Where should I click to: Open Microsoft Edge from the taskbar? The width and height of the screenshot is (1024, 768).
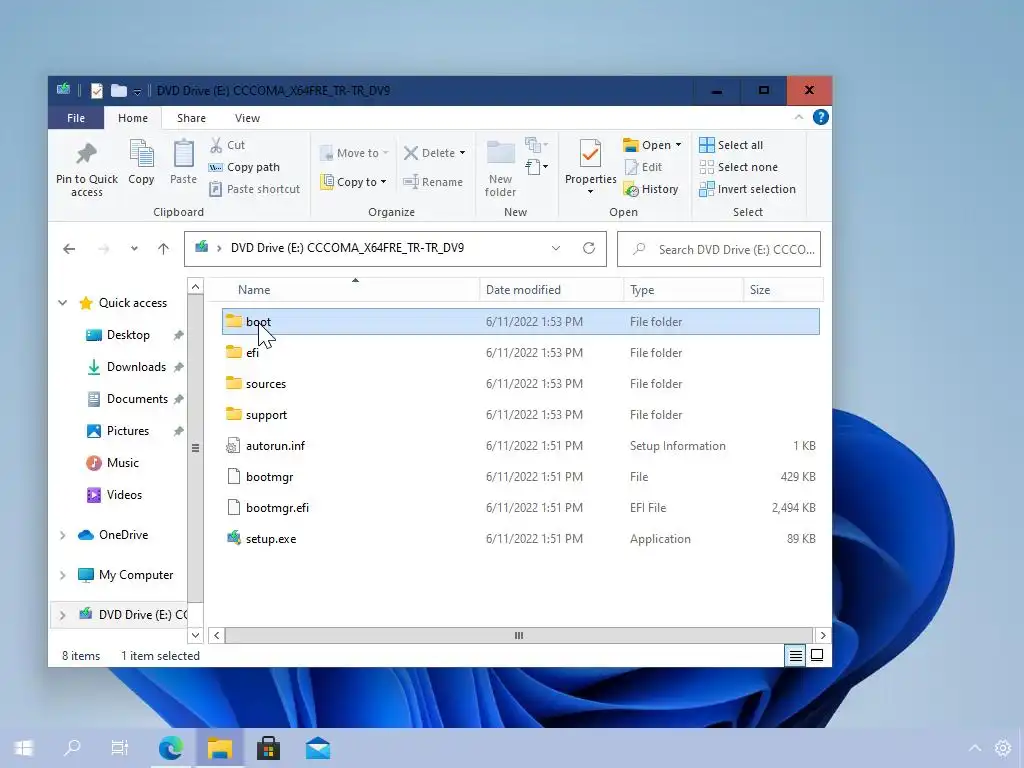(x=170, y=748)
